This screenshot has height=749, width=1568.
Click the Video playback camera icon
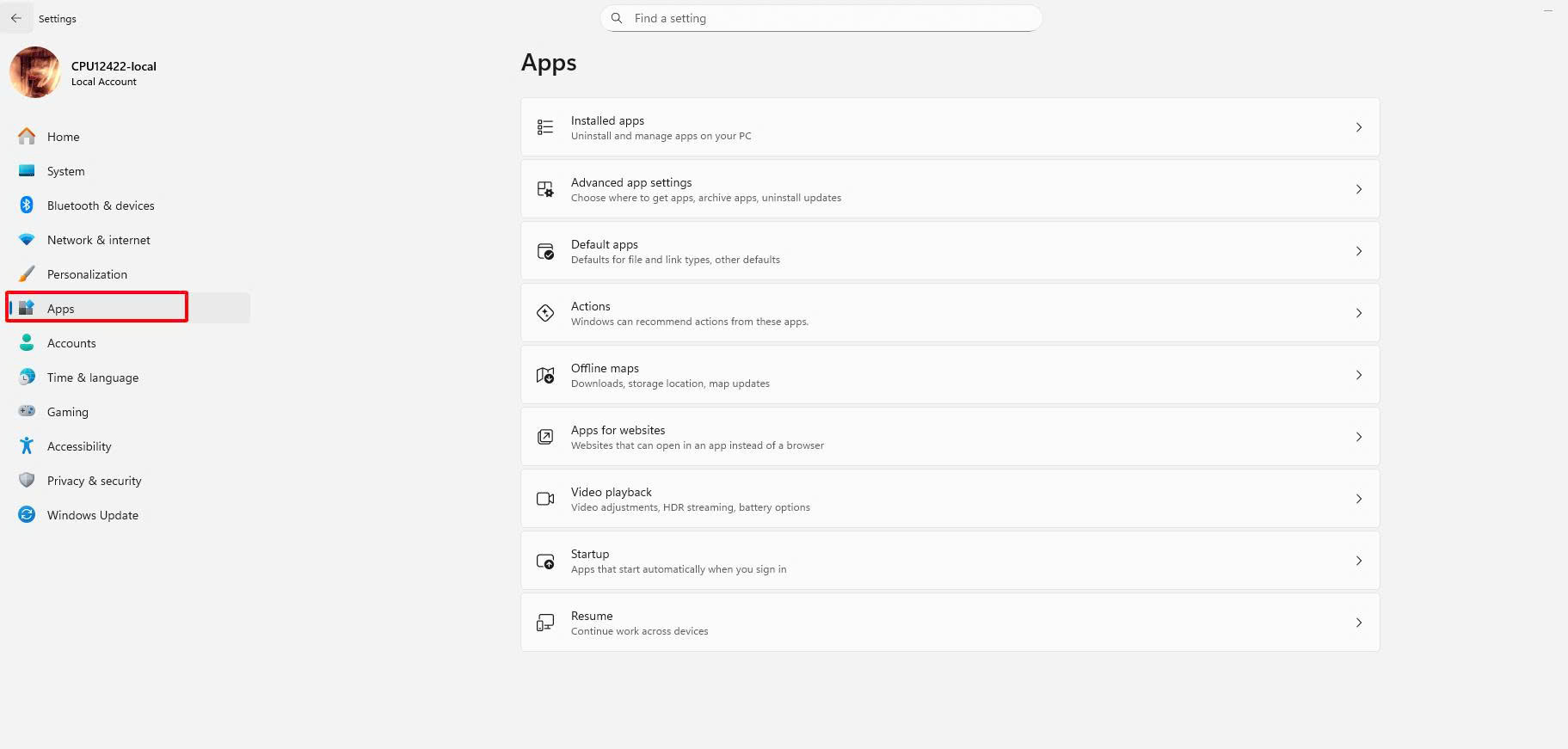click(545, 499)
